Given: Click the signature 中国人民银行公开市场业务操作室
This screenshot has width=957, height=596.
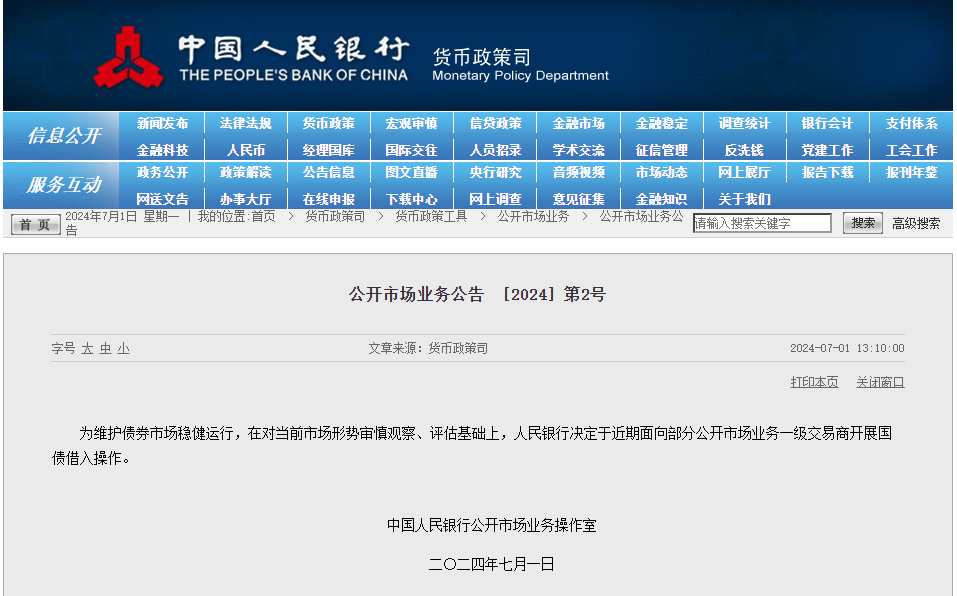Looking at the screenshot, I should (x=491, y=525).
